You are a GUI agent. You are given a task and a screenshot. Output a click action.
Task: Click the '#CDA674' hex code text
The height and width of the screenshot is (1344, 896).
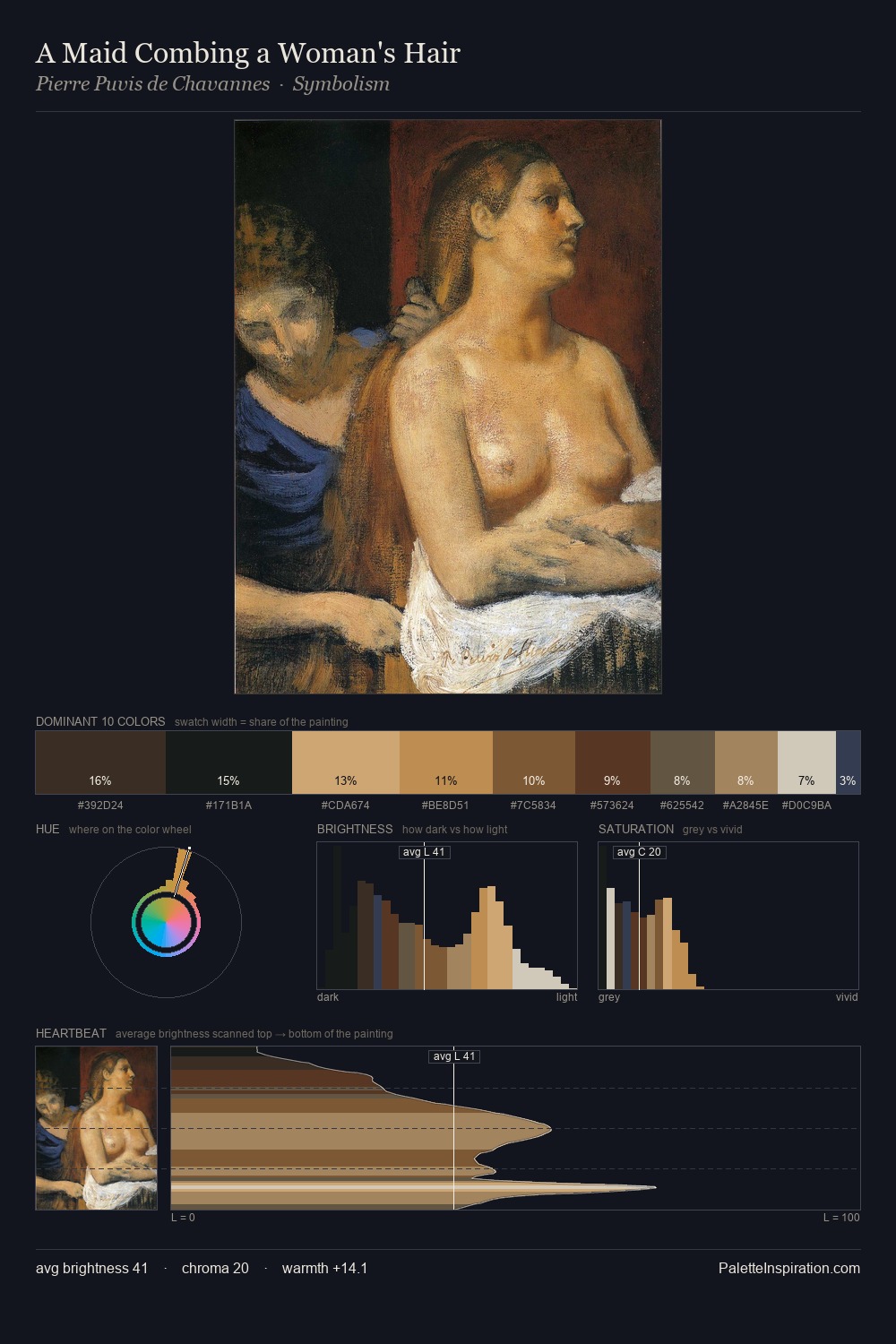(346, 806)
